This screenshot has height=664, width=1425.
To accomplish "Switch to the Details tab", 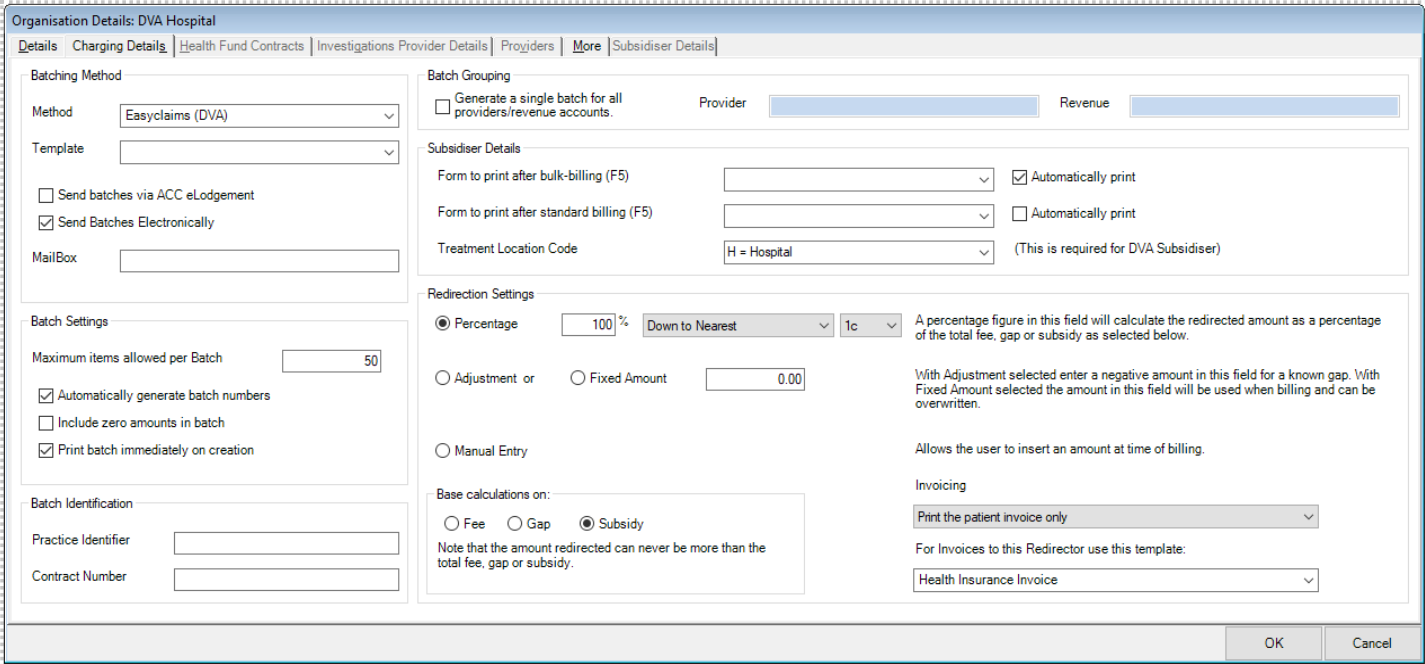I will (38, 46).
